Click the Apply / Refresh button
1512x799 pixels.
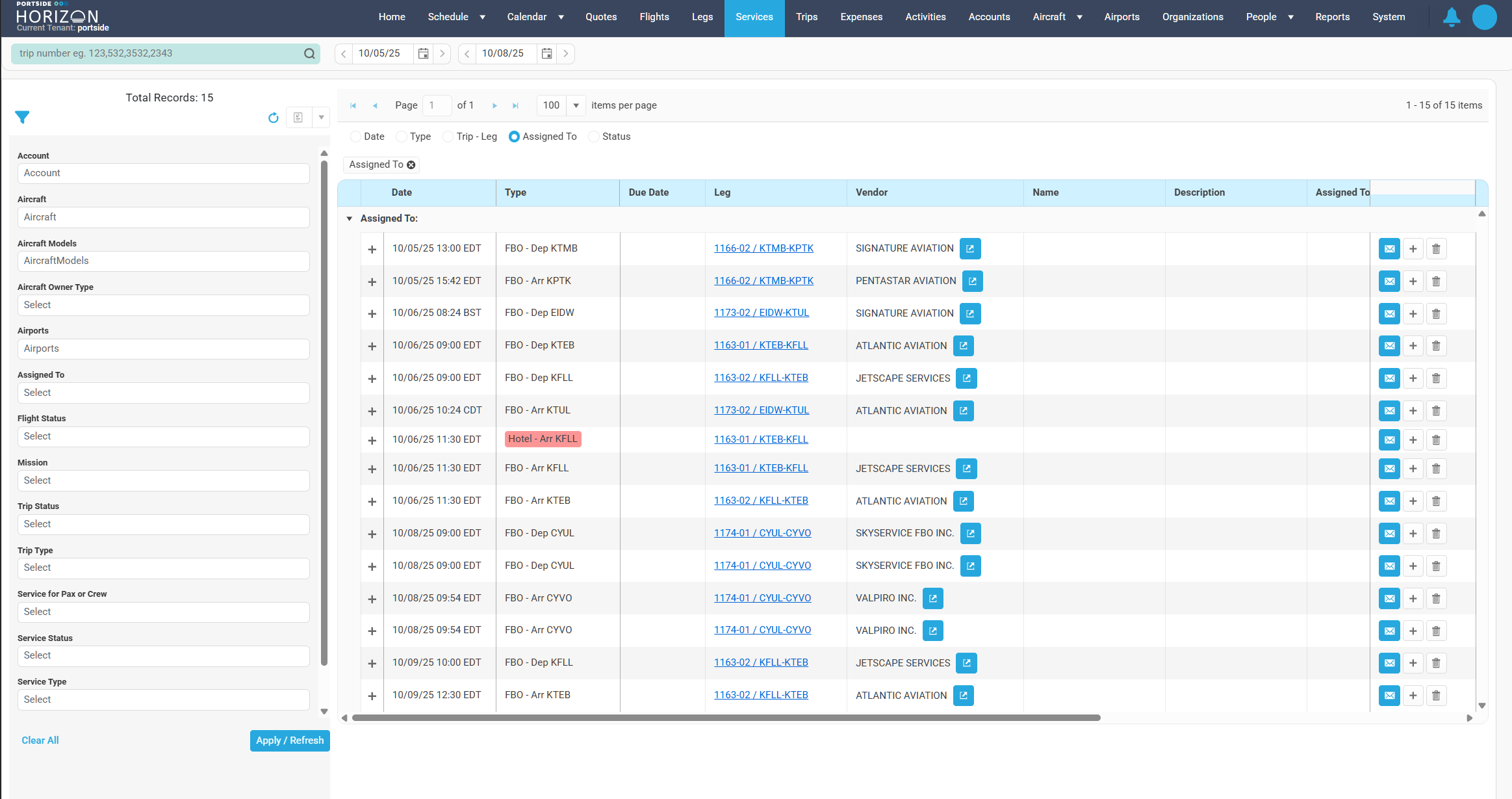pyautogui.click(x=290, y=740)
